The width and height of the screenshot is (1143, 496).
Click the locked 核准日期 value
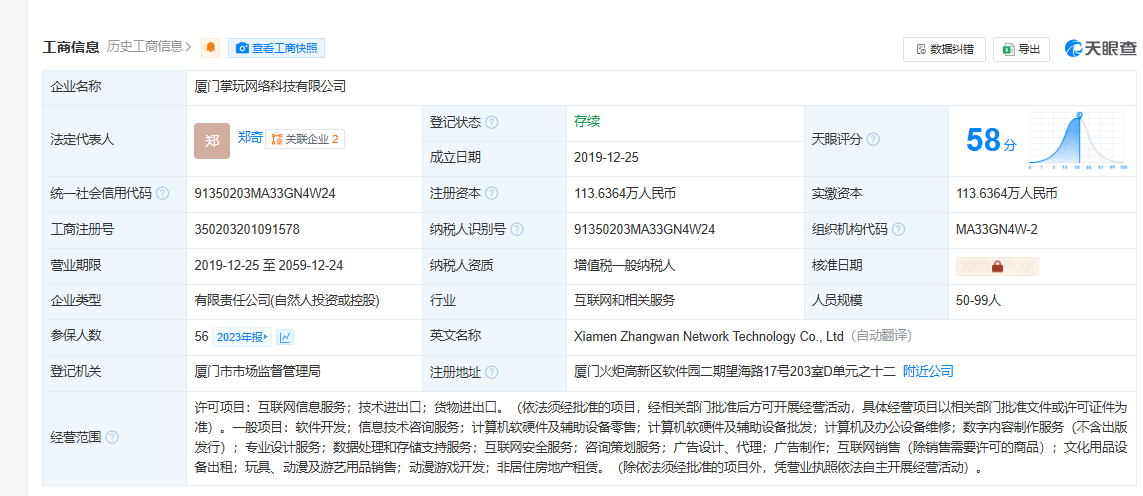(x=997, y=266)
